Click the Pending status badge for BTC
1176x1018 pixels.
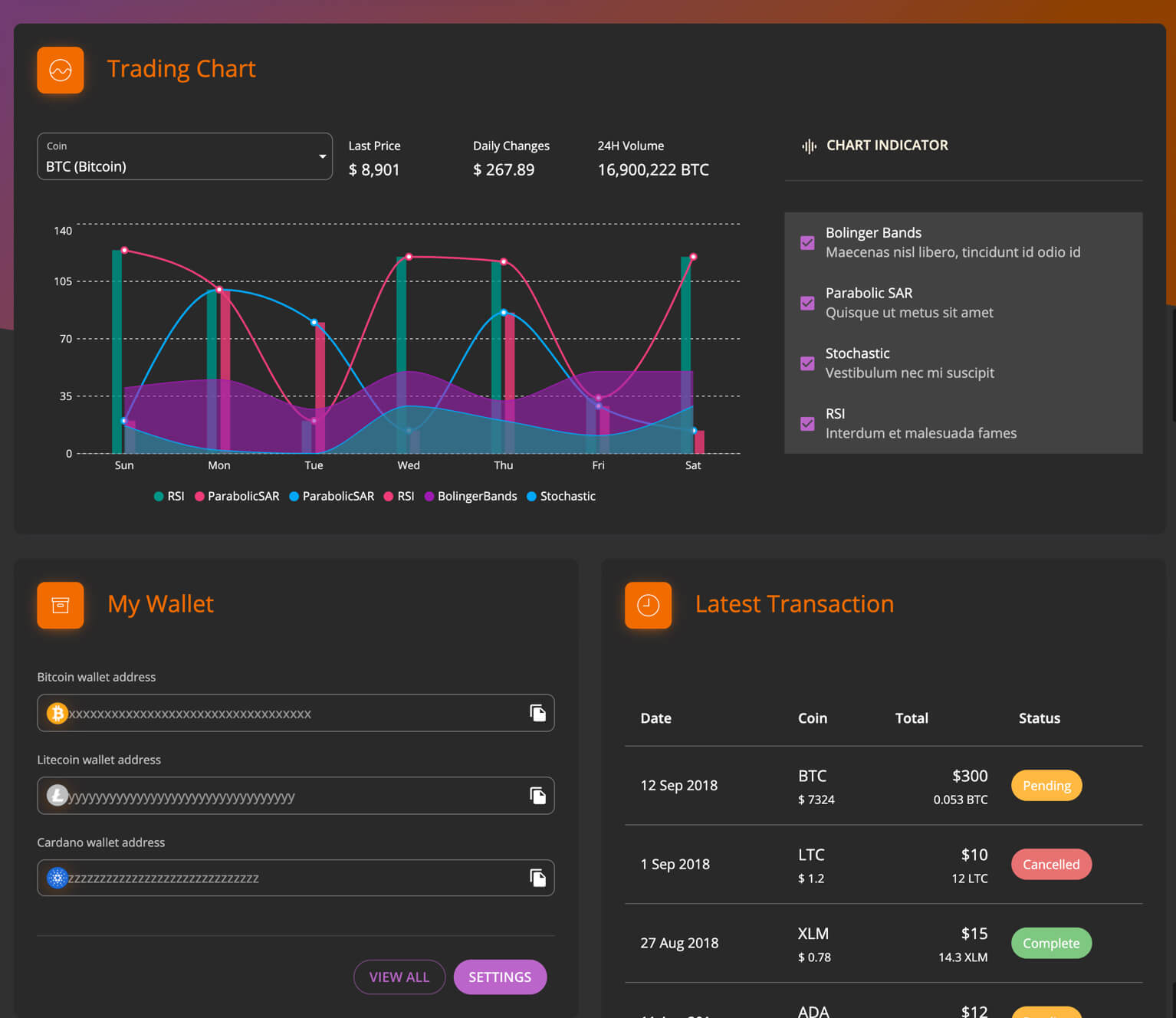click(1046, 786)
